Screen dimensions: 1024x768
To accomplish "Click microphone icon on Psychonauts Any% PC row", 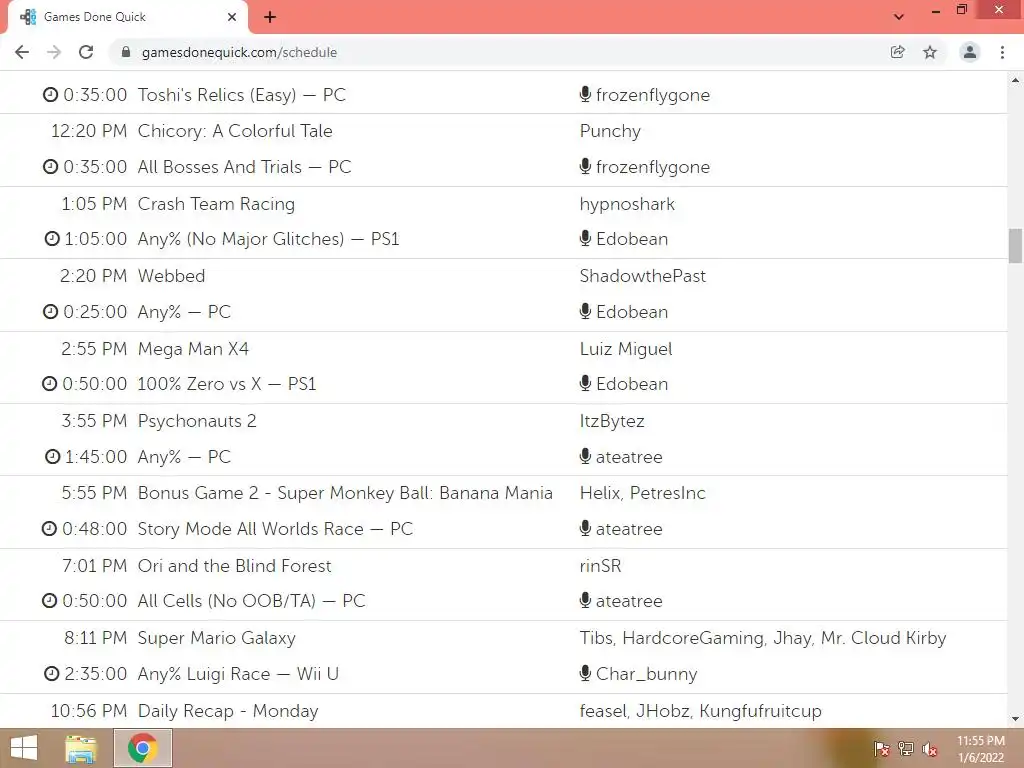I will click(x=585, y=456).
